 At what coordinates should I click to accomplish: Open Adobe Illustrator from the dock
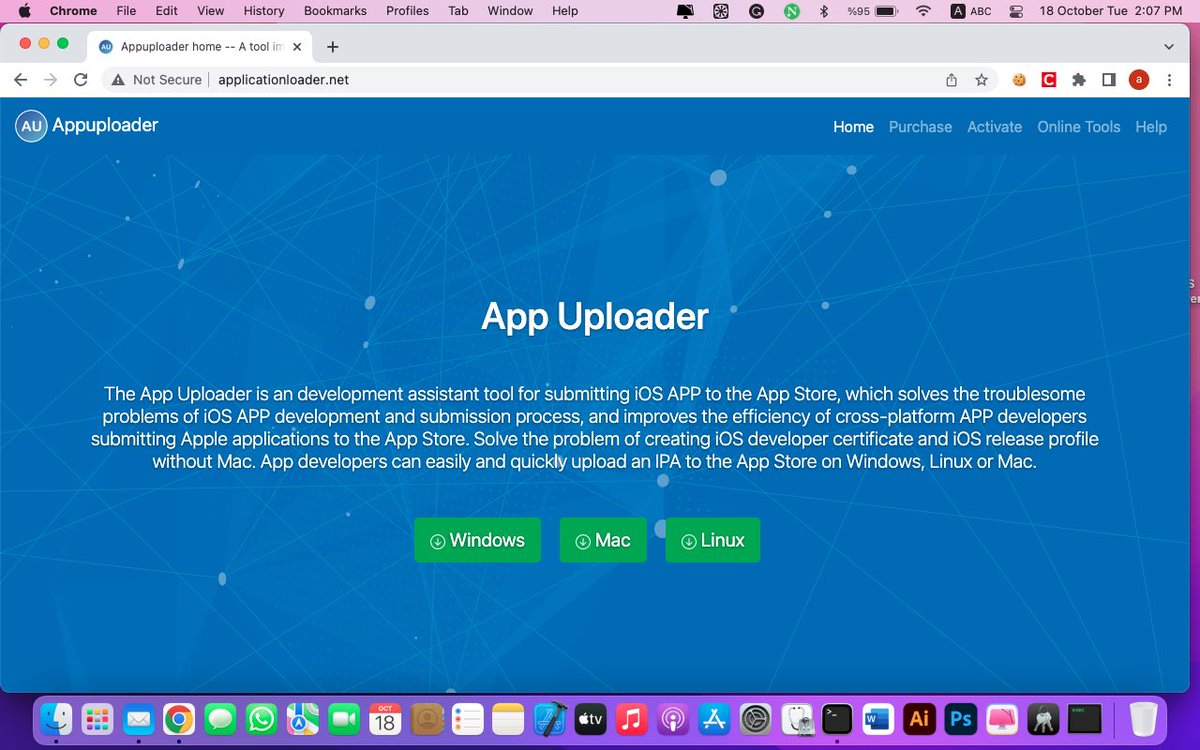point(919,718)
